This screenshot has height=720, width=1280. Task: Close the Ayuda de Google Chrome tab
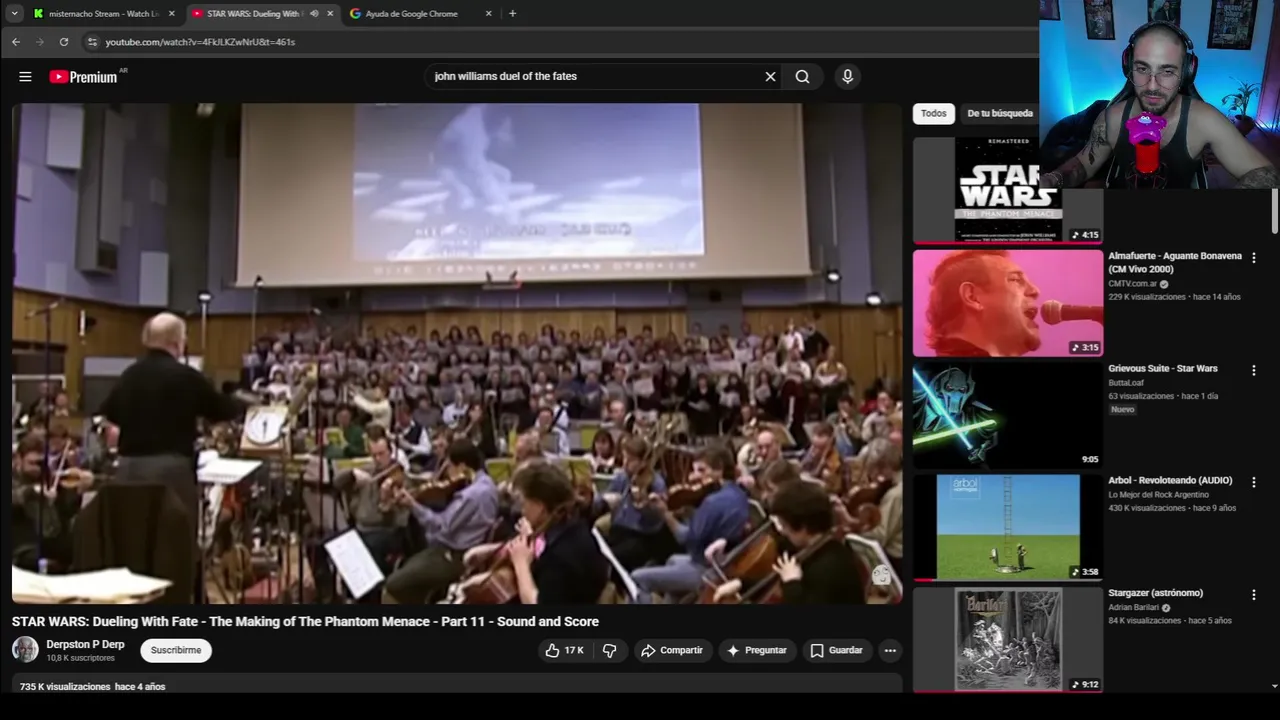(x=488, y=13)
